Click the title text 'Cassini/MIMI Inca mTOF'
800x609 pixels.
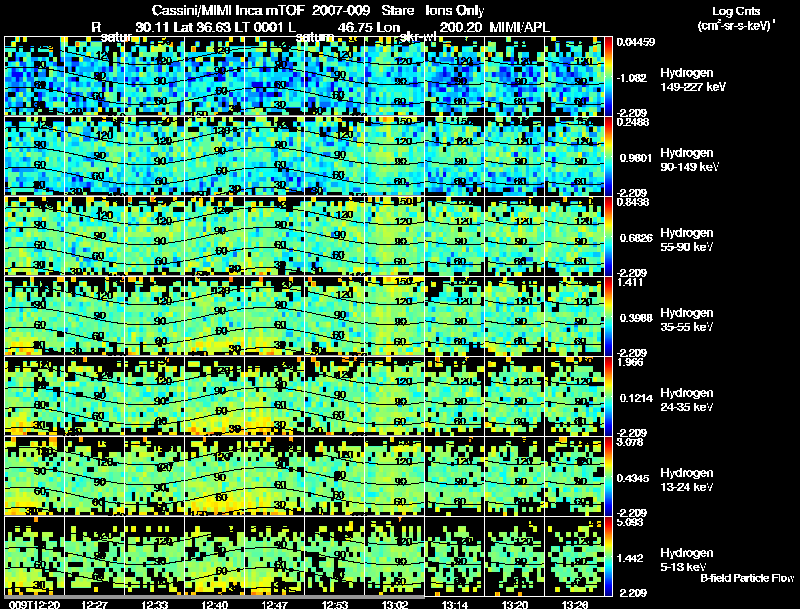[x=228, y=10]
